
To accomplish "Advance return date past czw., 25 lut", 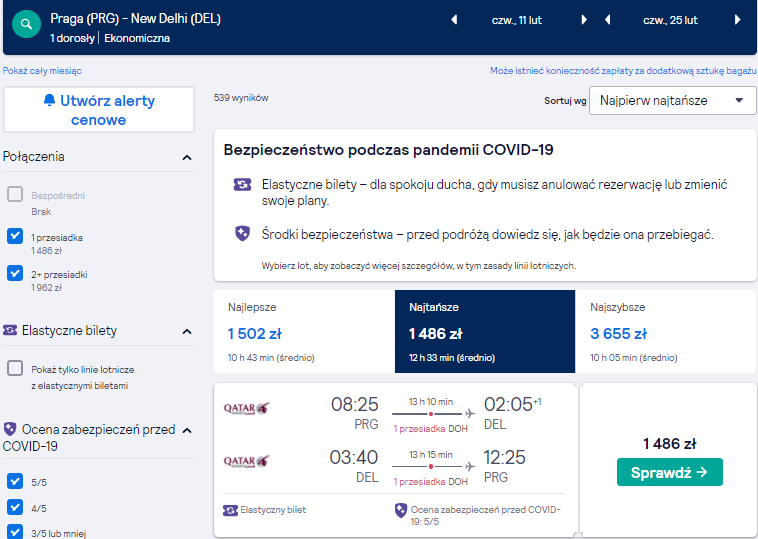I will 737,20.
